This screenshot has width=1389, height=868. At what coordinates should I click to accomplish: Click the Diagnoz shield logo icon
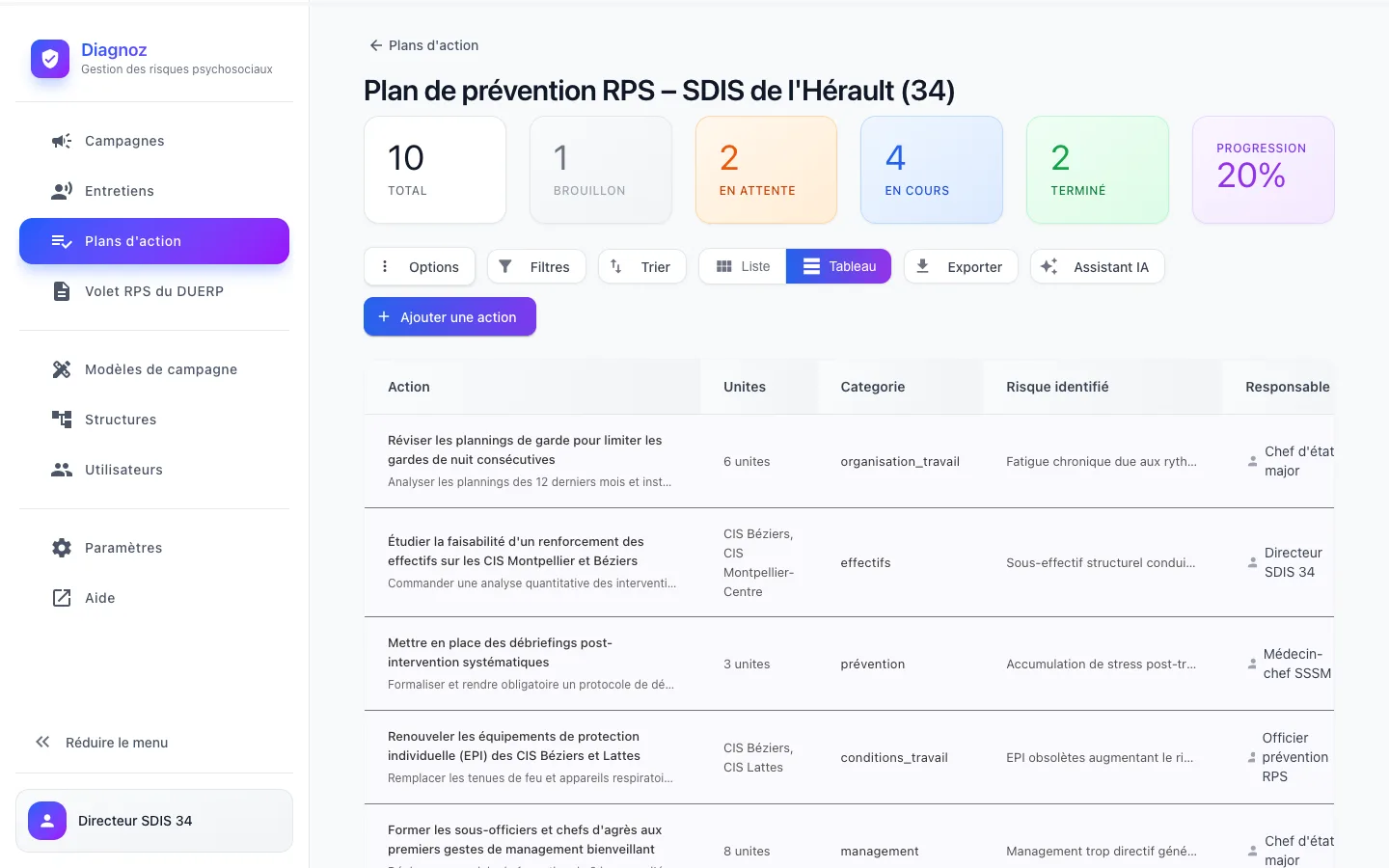50,59
